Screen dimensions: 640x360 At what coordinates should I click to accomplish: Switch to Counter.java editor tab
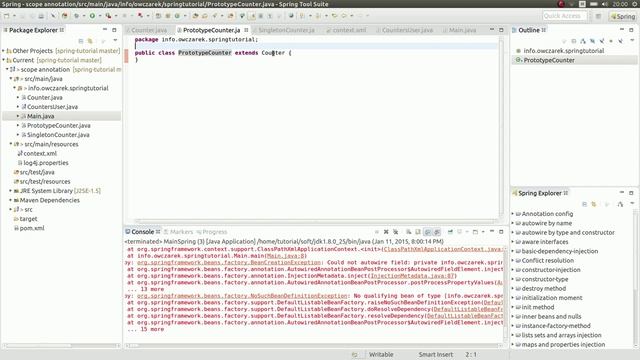tap(149, 30)
